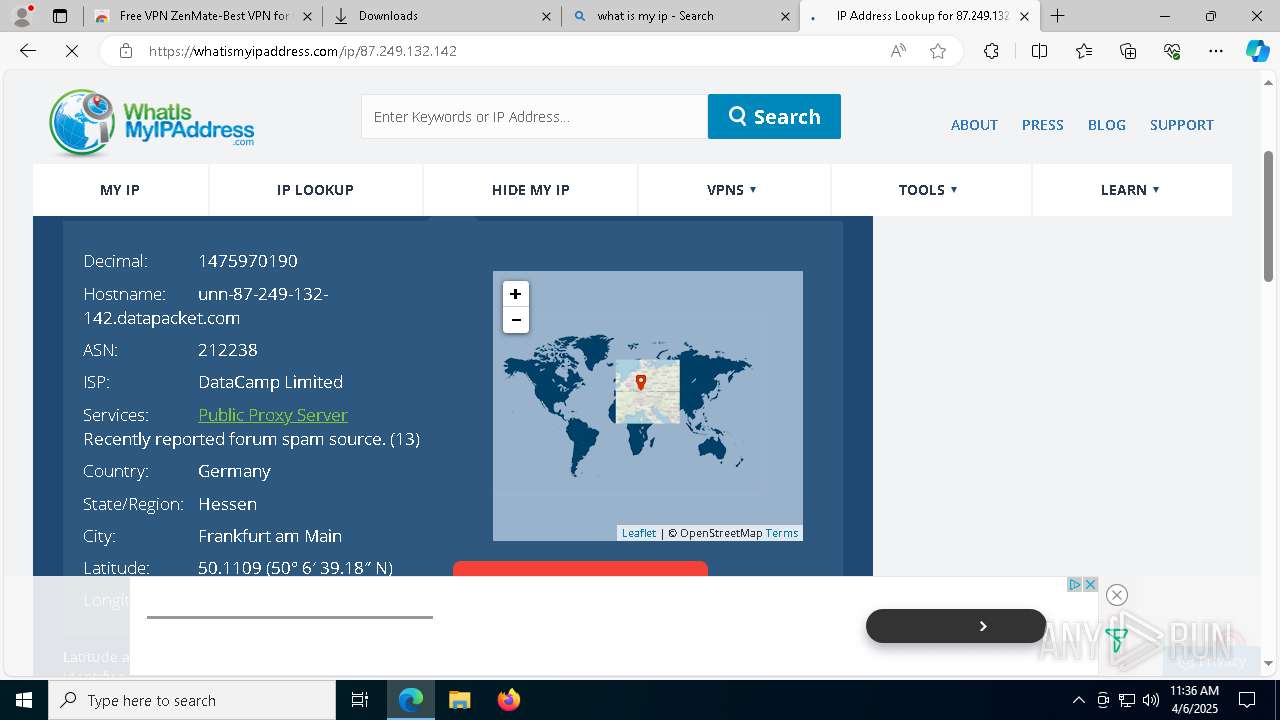Expand the VPNS dropdown menu
This screenshot has width=1280, height=720.
pos(732,190)
